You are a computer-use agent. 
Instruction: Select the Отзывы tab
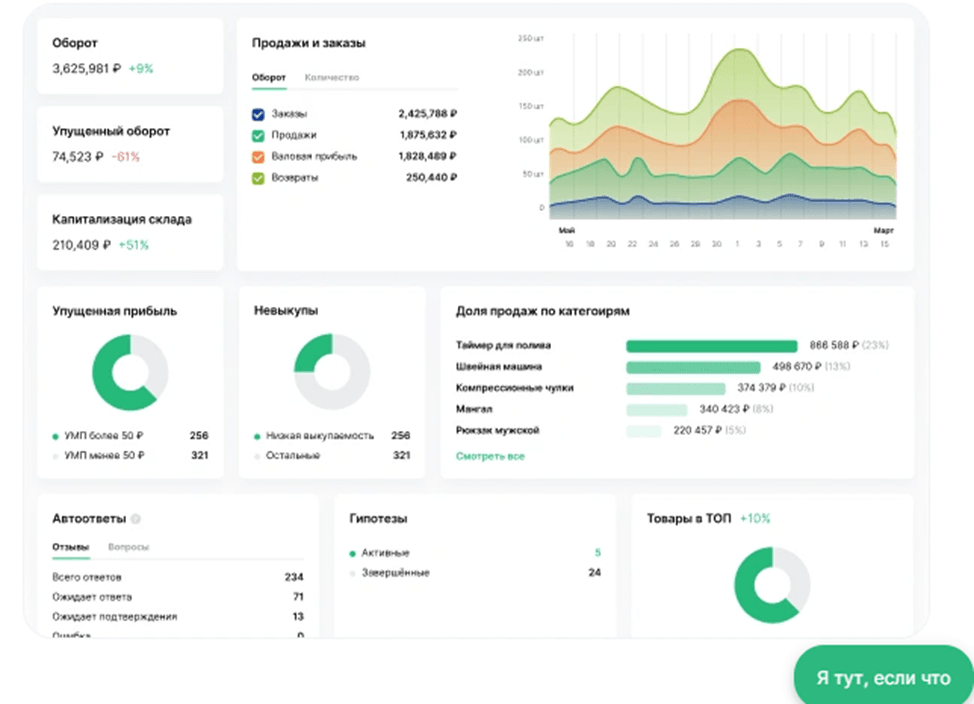70,548
